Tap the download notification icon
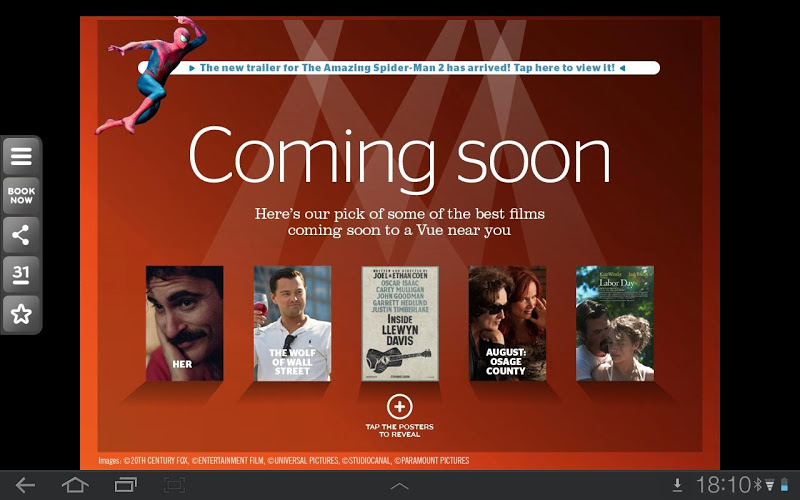Screen dimensions: 800x500 tap(678, 485)
